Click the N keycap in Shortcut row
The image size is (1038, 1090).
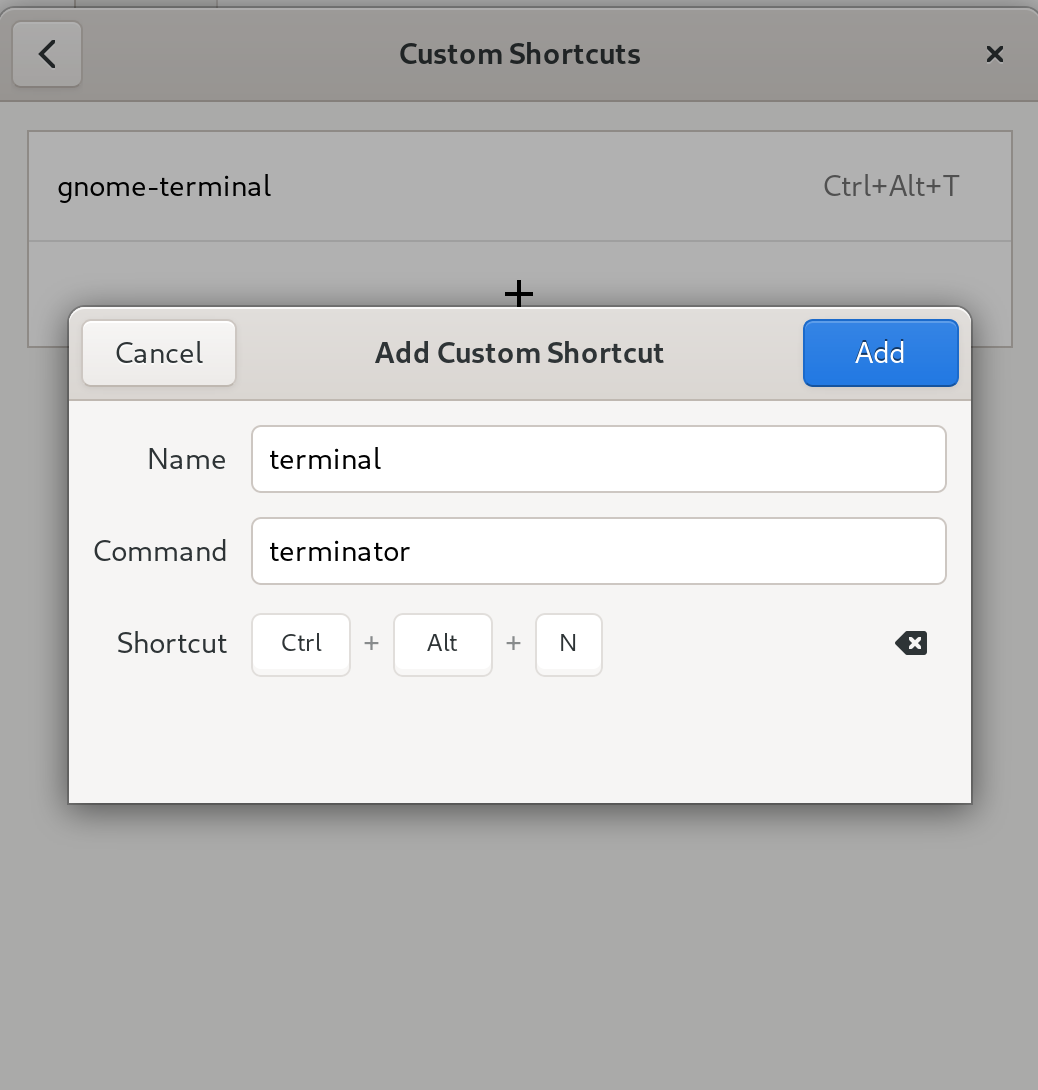tap(568, 643)
